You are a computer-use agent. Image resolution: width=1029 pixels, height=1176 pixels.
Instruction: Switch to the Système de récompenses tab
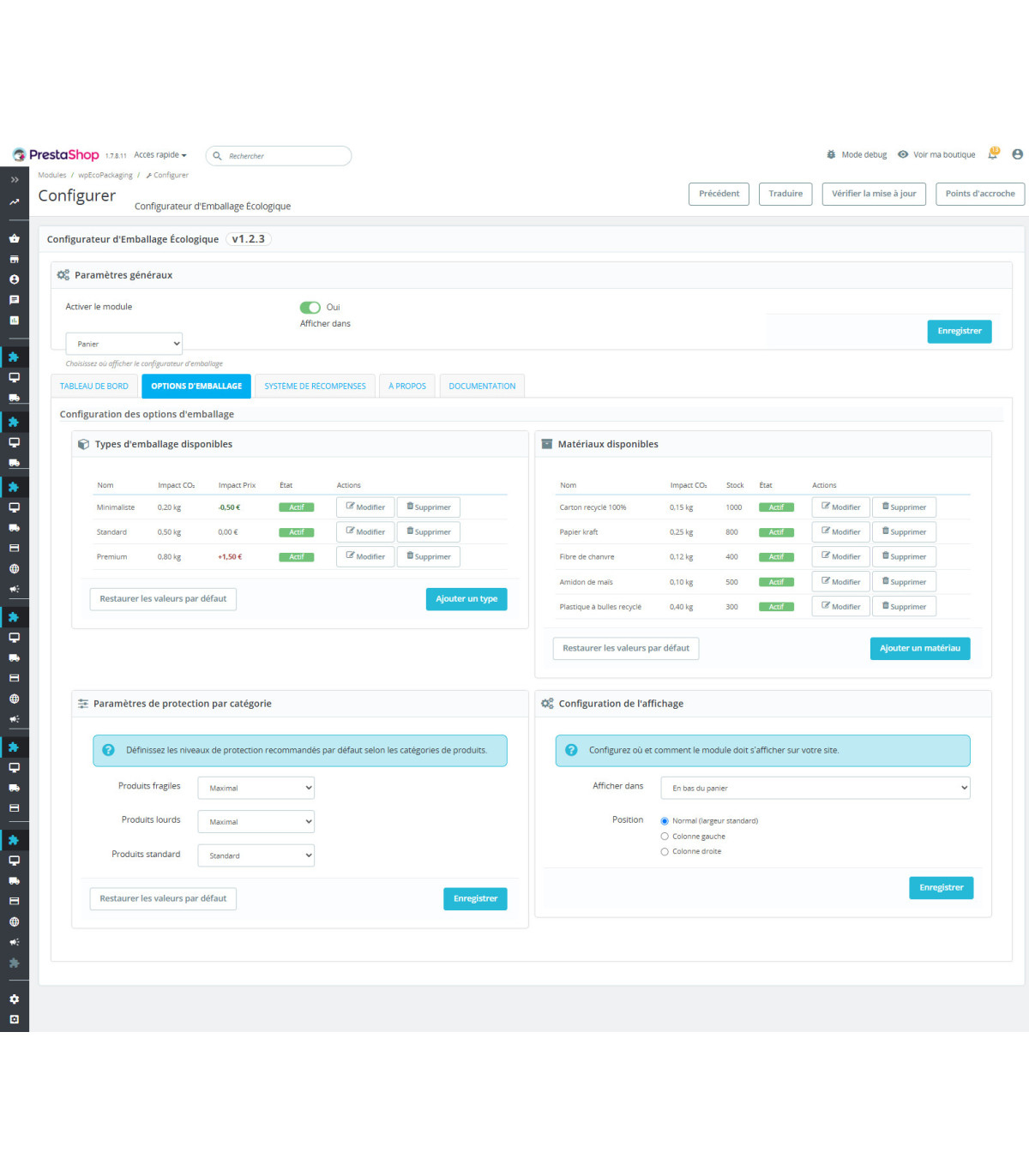(x=315, y=387)
